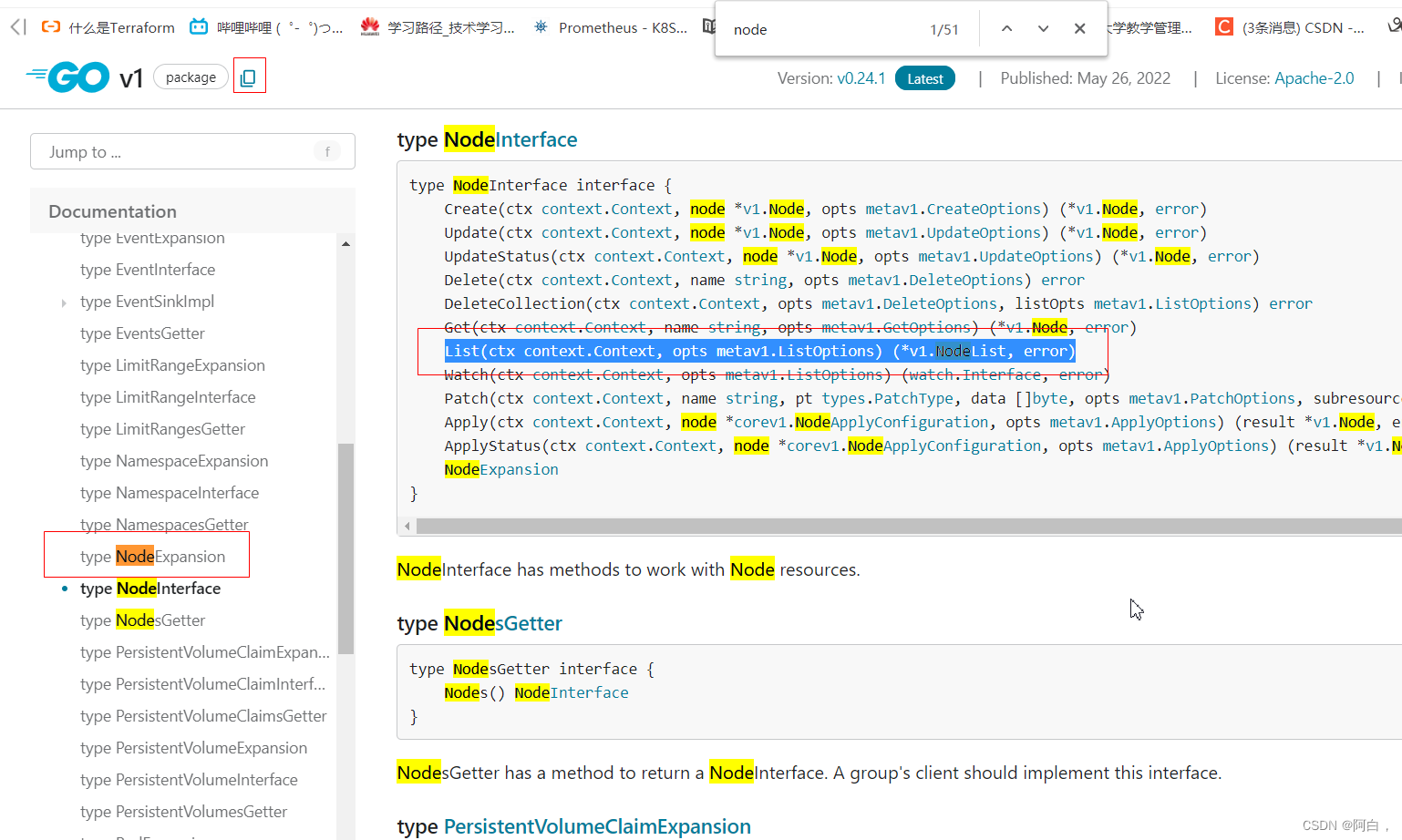The image size is (1402, 840).
Task: Select type NodeInterface in sidebar
Action: point(150,589)
